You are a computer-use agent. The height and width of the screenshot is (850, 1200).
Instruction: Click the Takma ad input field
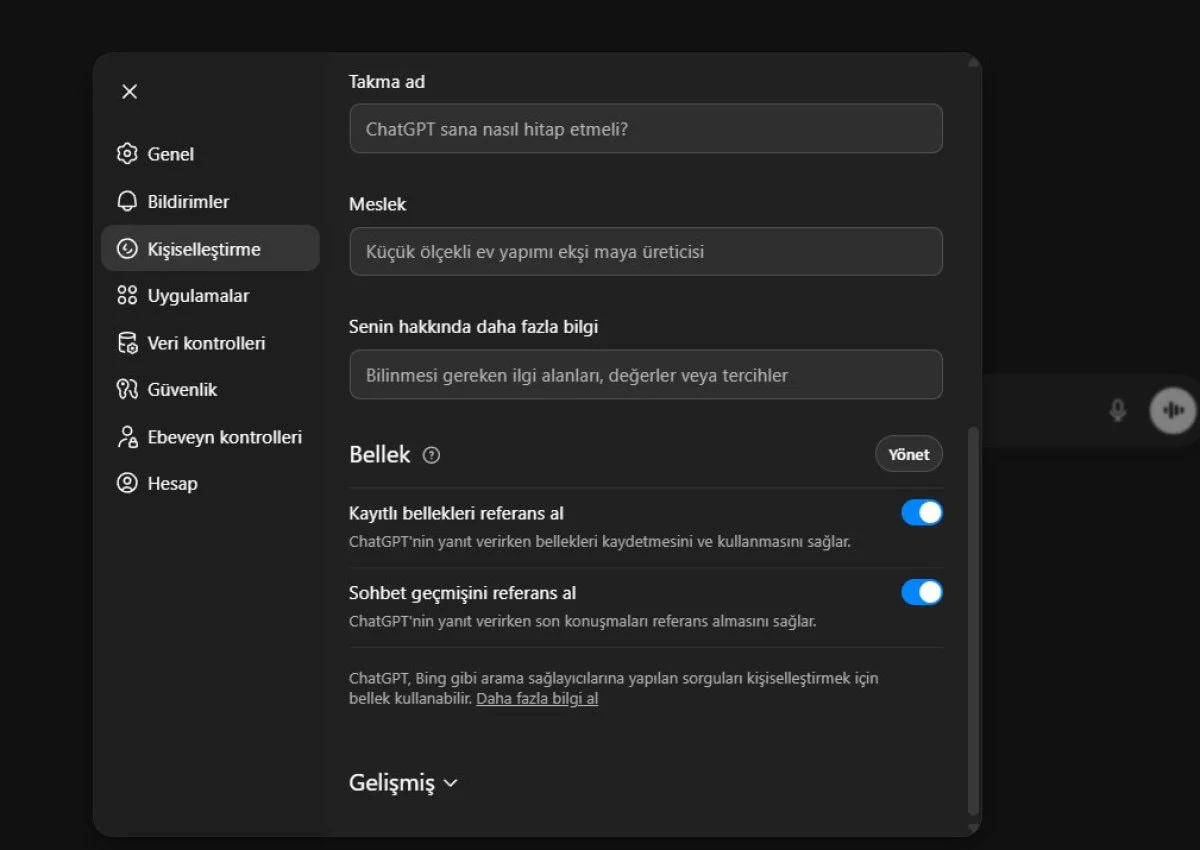645,128
